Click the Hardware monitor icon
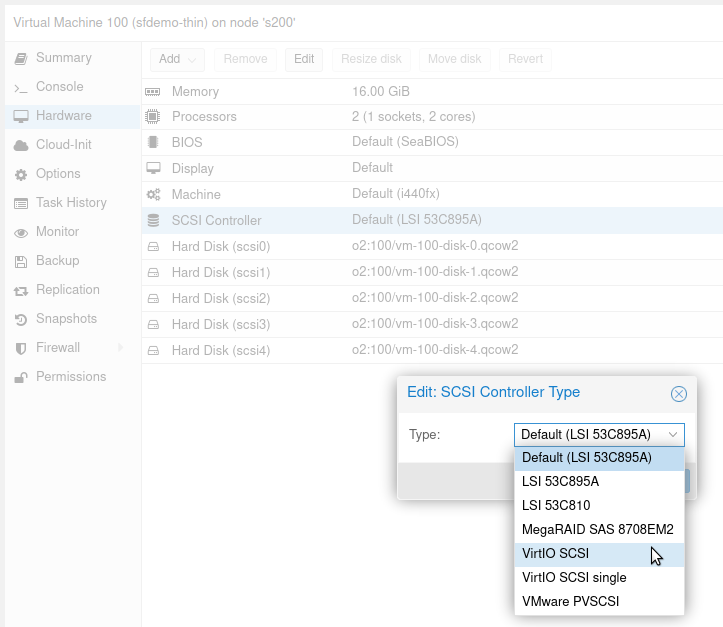This screenshot has height=627, width=723. click(x=21, y=116)
